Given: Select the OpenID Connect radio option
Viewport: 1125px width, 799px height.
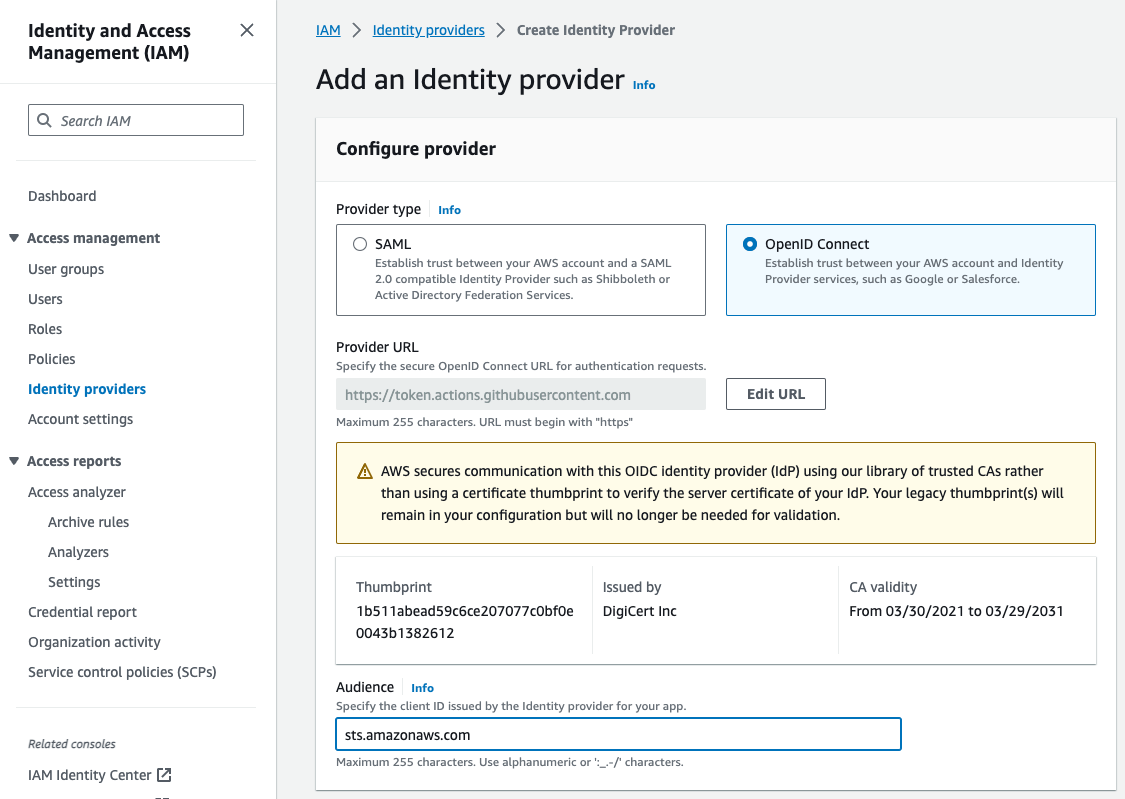Looking at the screenshot, I should [x=750, y=244].
